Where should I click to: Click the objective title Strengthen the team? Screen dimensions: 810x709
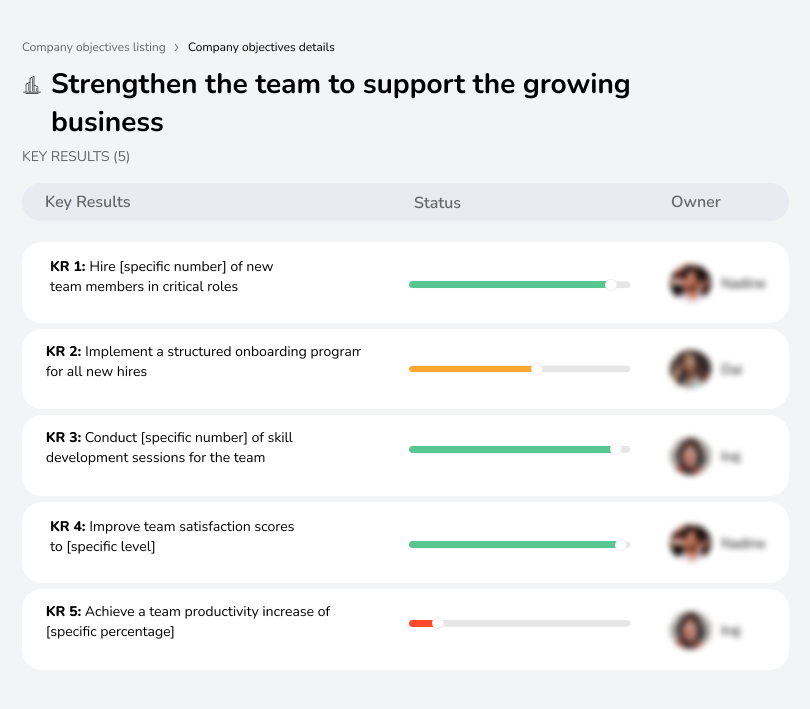[x=340, y=105]
